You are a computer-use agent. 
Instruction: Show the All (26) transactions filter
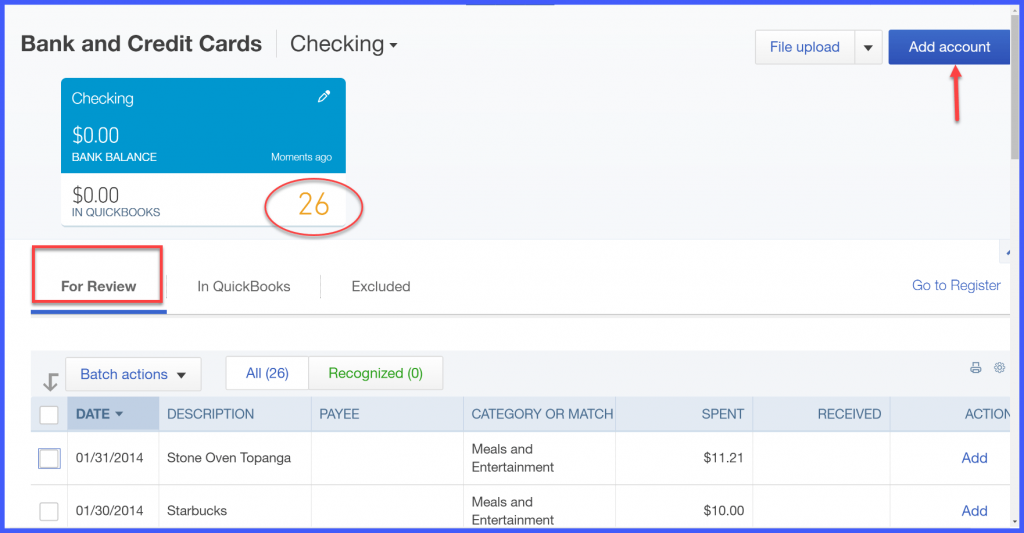point(267,373)
